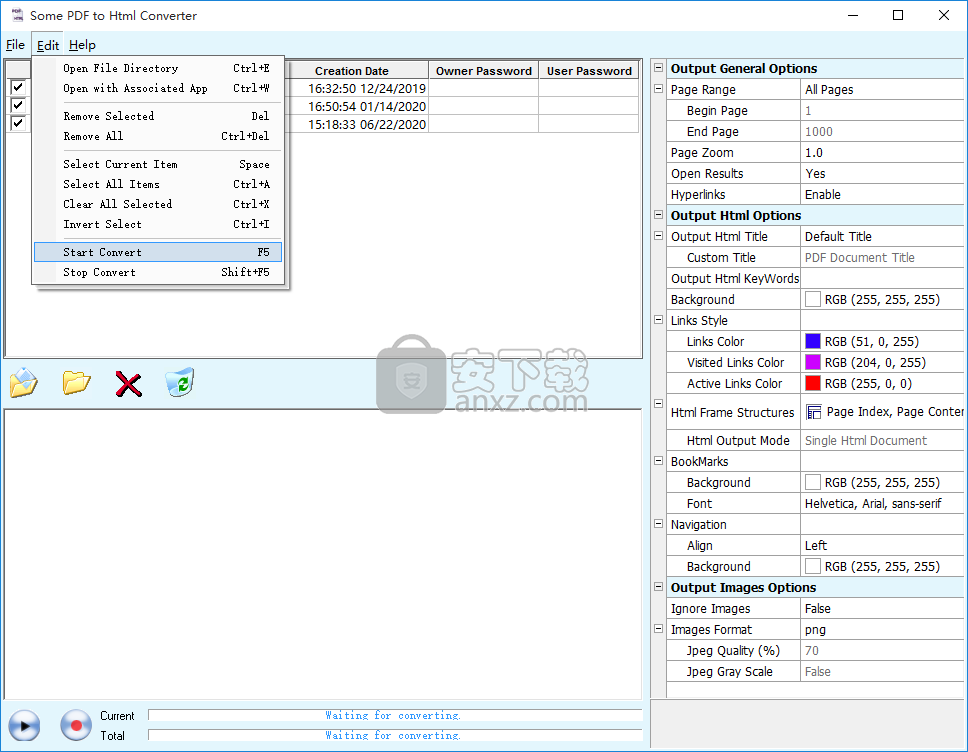Image resolution: width=968 pixels, height=752 pixels.
Task: Pick the Links Color blue swatch
Action: [813, 341]
